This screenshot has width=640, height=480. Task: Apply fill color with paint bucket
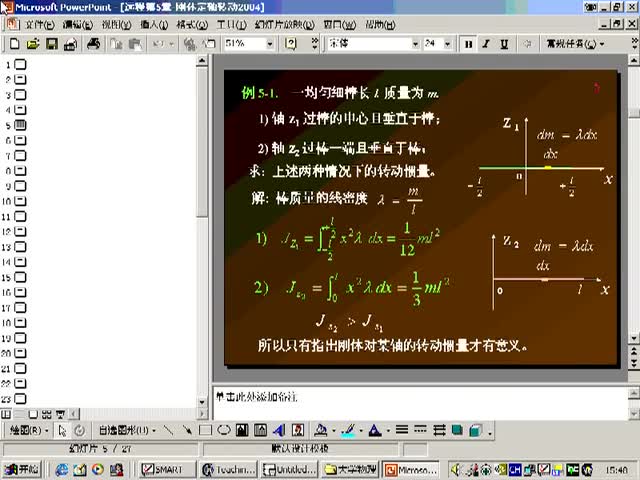[321, 430]
